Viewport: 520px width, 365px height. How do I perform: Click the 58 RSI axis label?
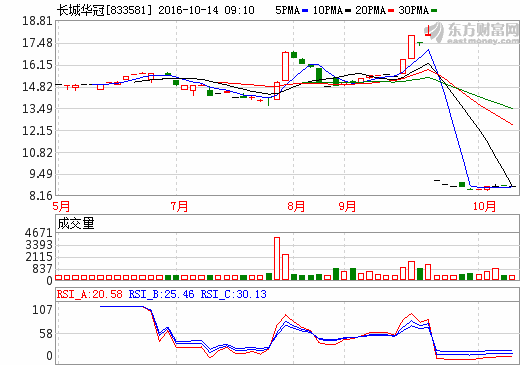point(46,334)
